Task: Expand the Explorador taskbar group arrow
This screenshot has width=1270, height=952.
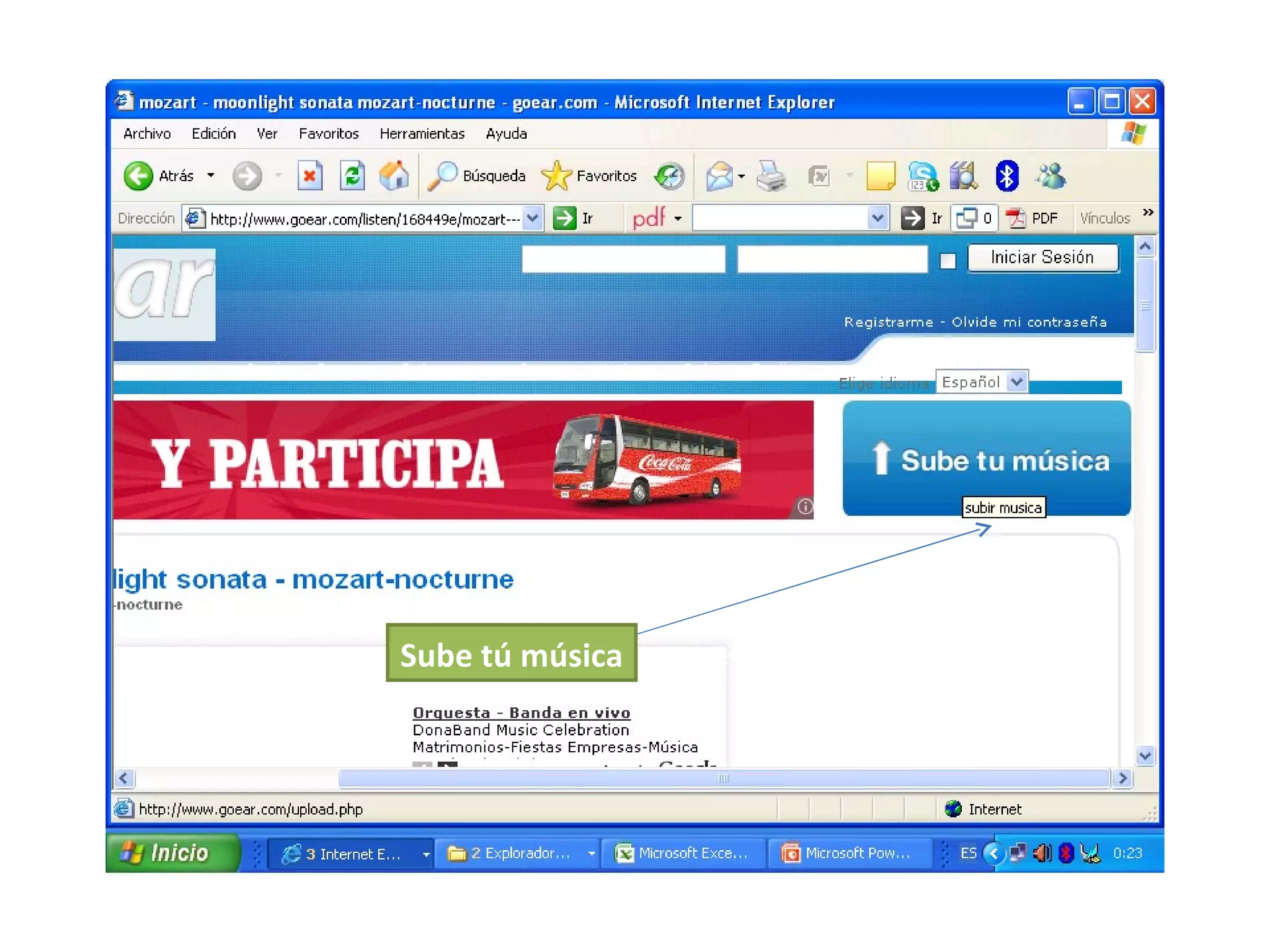Action: tap(592, 854)
